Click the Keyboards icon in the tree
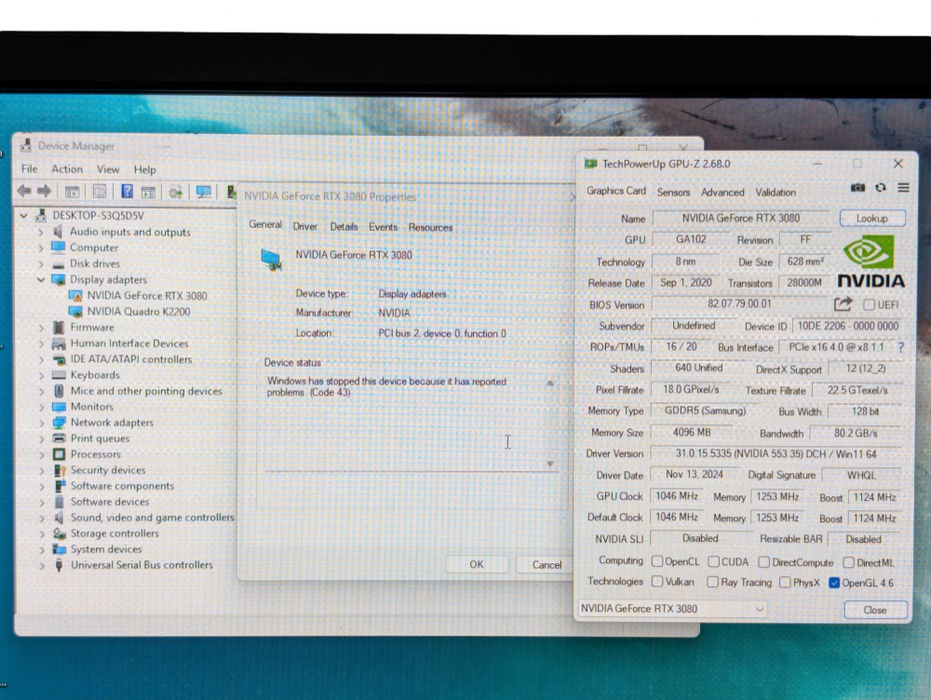Viewport: 931px width, 700px height. (58, 375)
